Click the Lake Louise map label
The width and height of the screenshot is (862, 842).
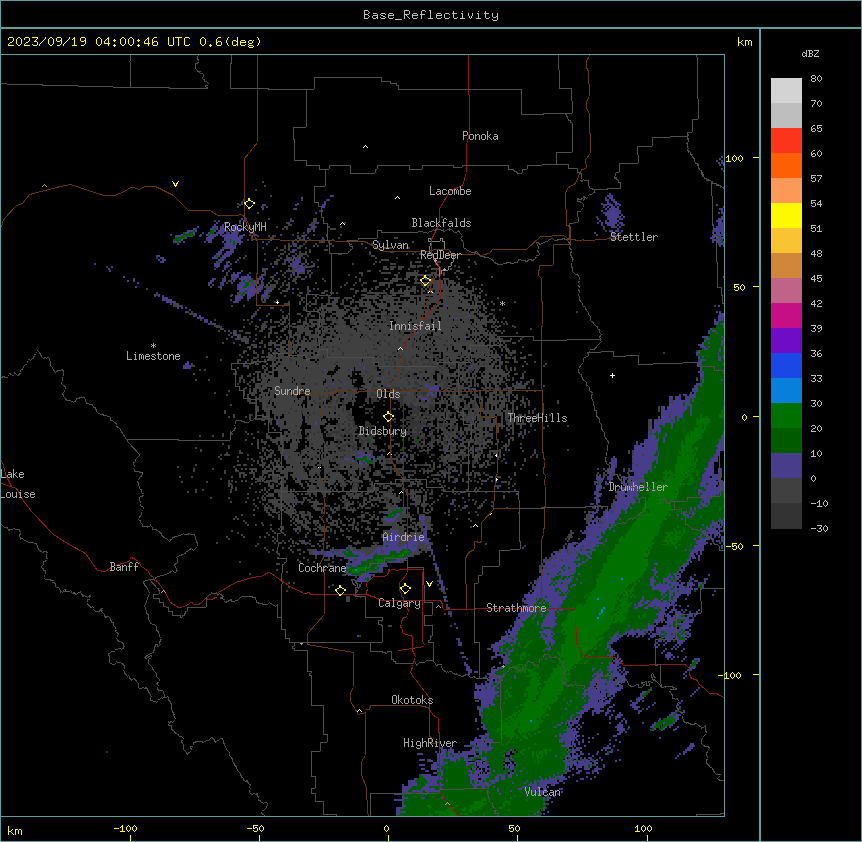(18, 484)
